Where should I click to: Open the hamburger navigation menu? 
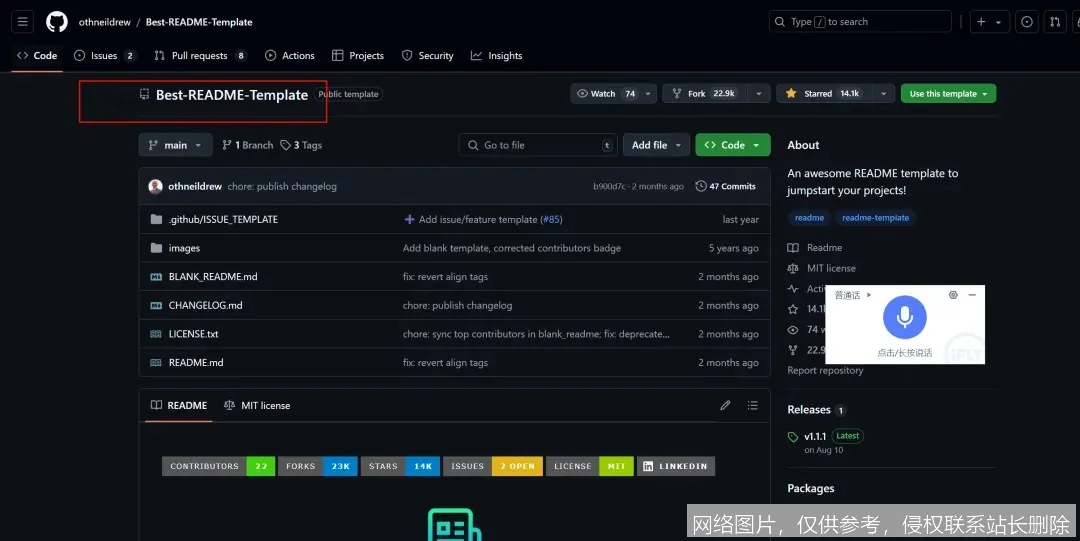click(23, 22)
